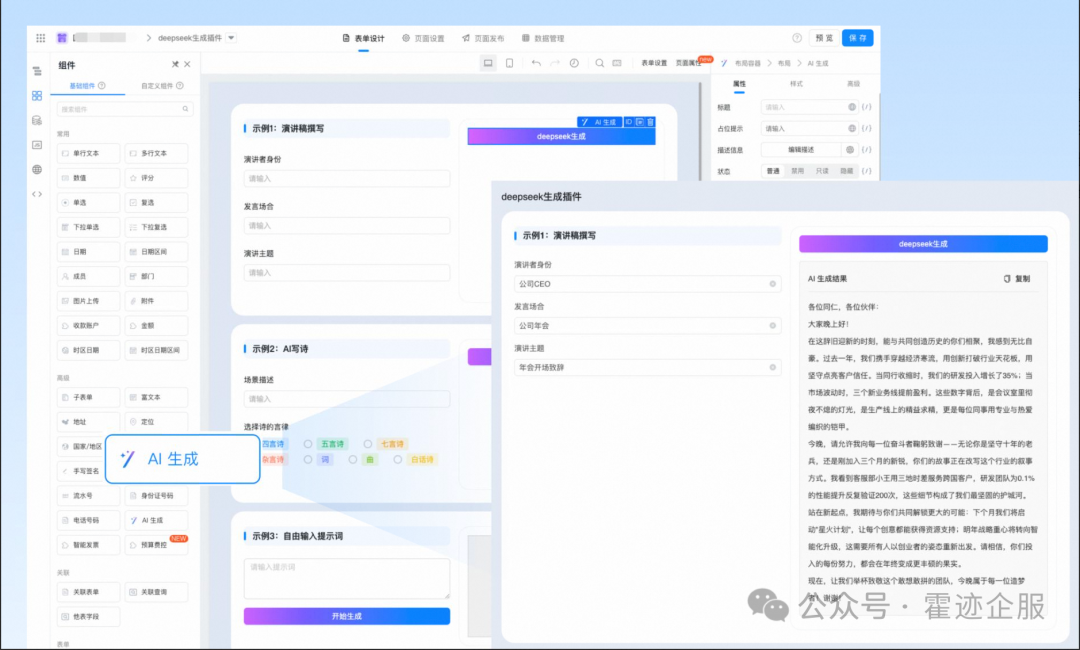Open the apps grid launcher icon
The height and width of the screenshot is (650, 1080).
coord(41,38)
